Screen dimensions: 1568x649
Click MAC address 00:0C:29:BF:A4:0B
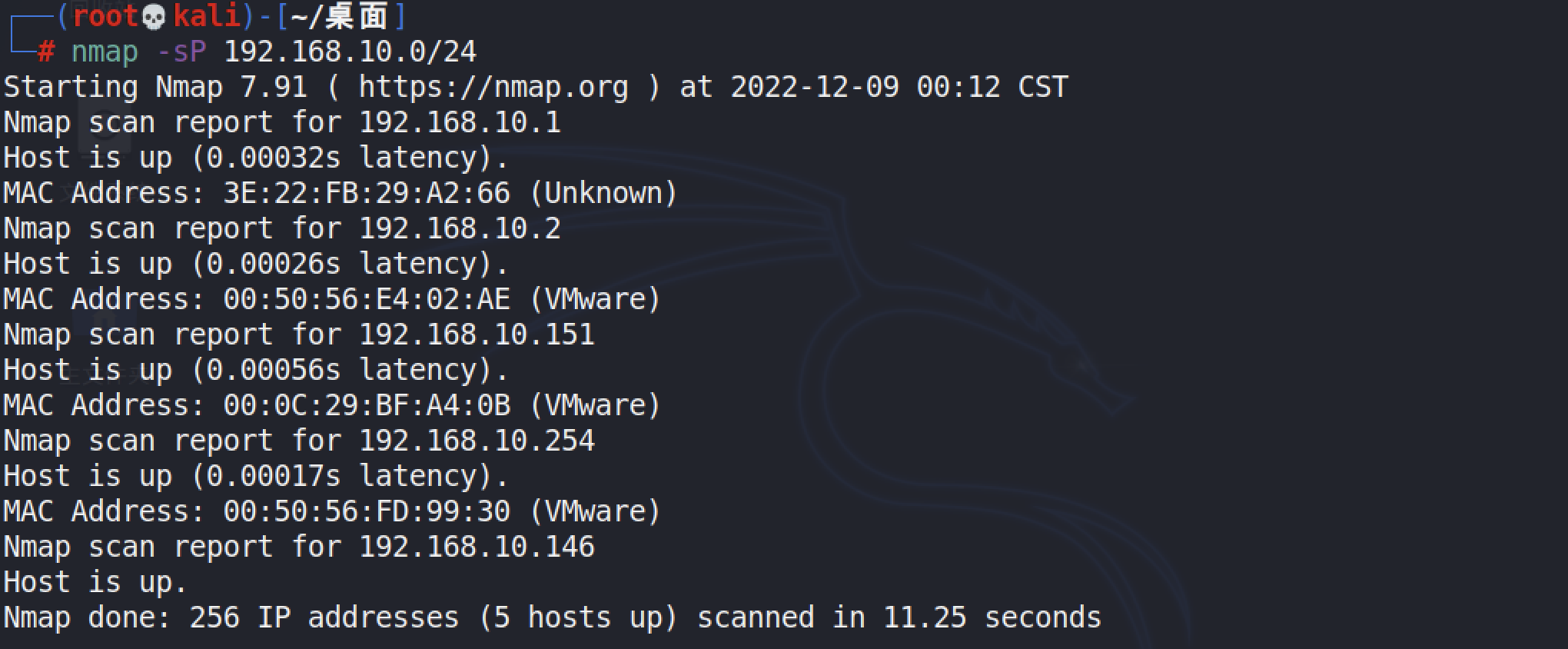coord(367,405)
